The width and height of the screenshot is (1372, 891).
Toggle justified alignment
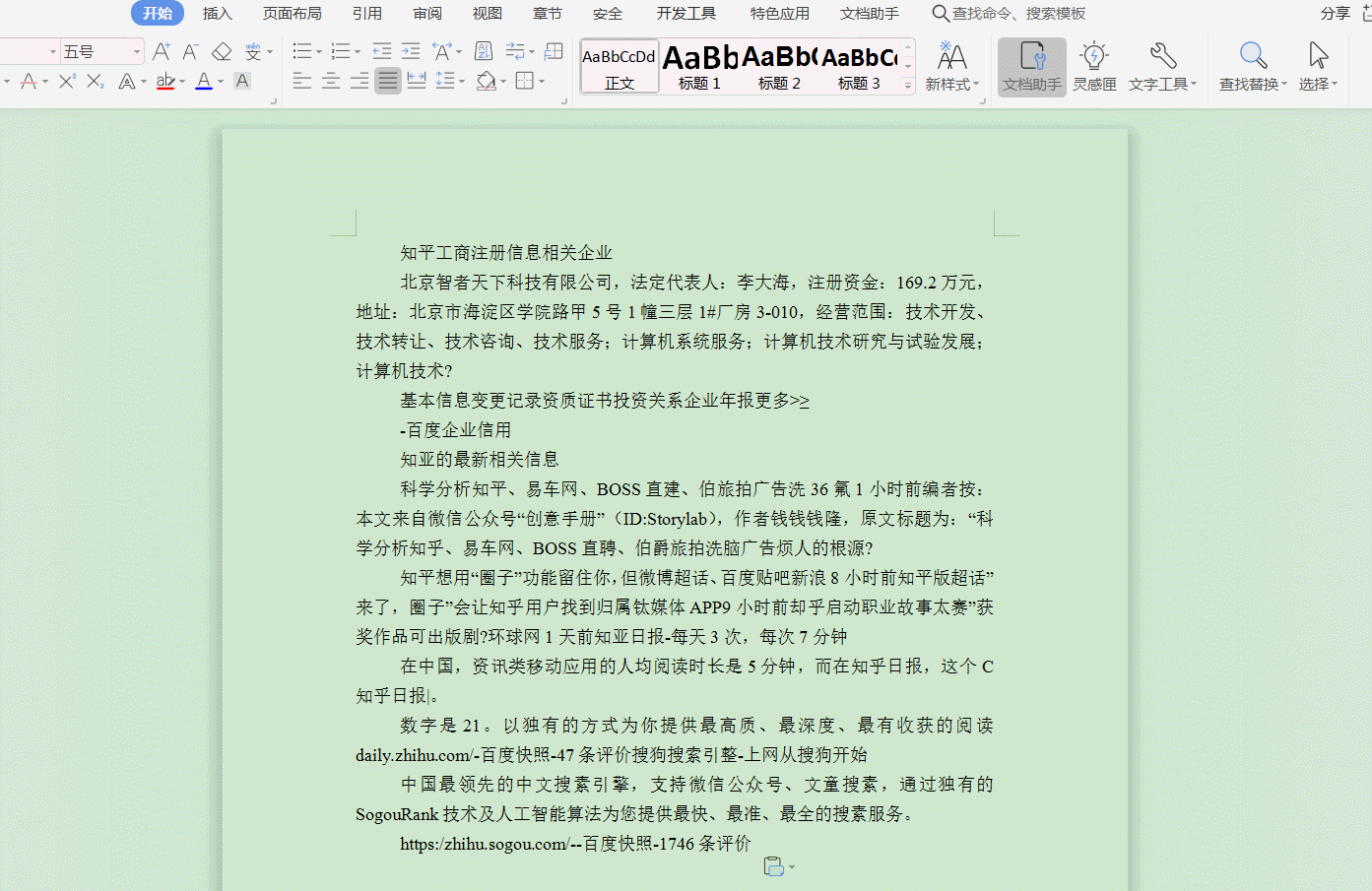pyautogui.click(x=388, y=81)
